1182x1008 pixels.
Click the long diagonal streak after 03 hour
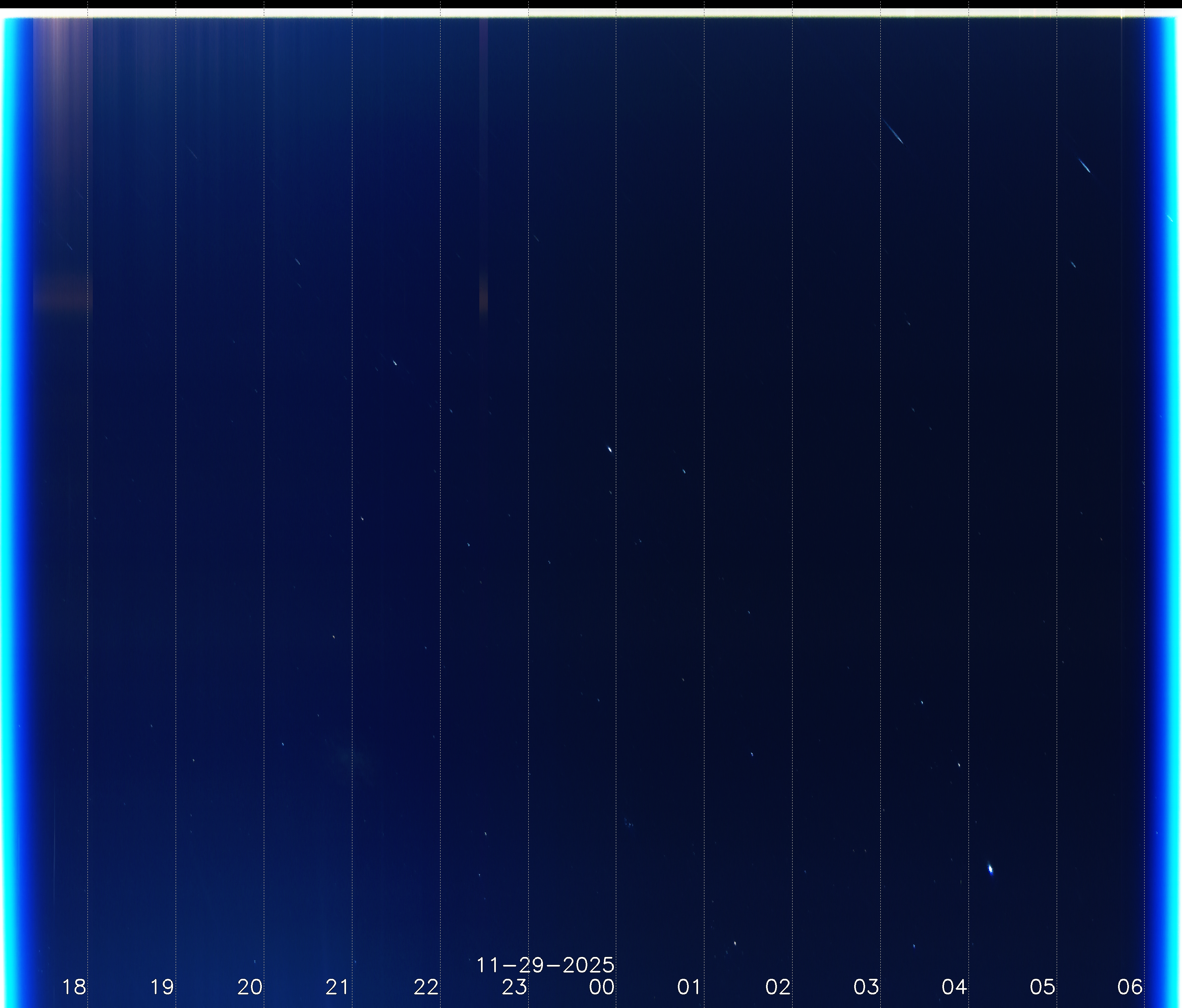[894, 132]
